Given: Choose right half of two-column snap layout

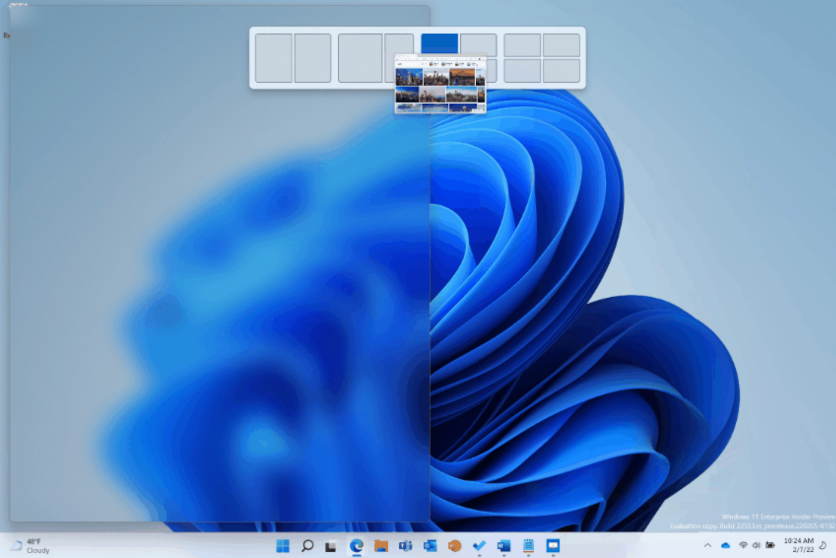Looking at the screenshot, I should point(312,58).
